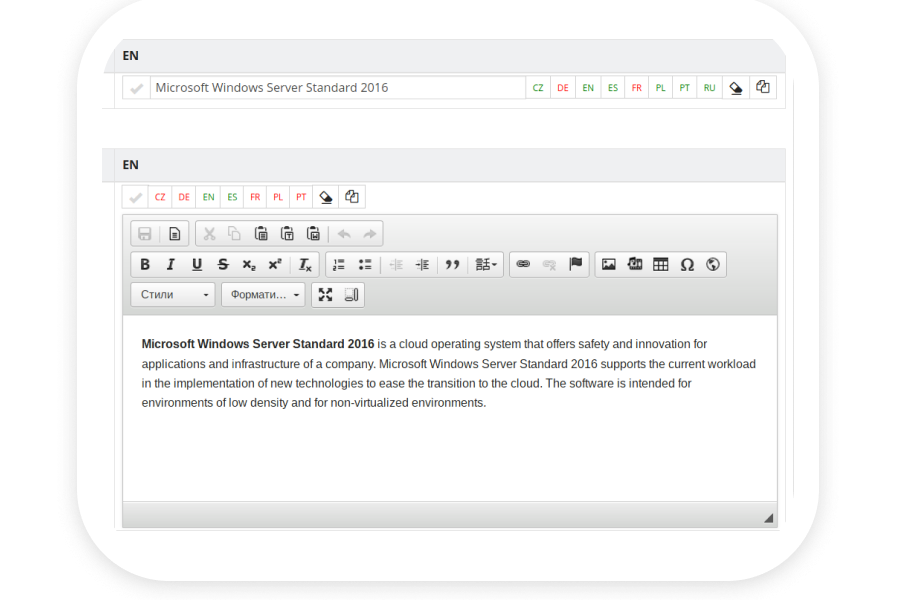Image resolution: width=900 pixels, height=600 pixels.
Task: Click the Special Character omega icon
Action: [x=687, y=264]
